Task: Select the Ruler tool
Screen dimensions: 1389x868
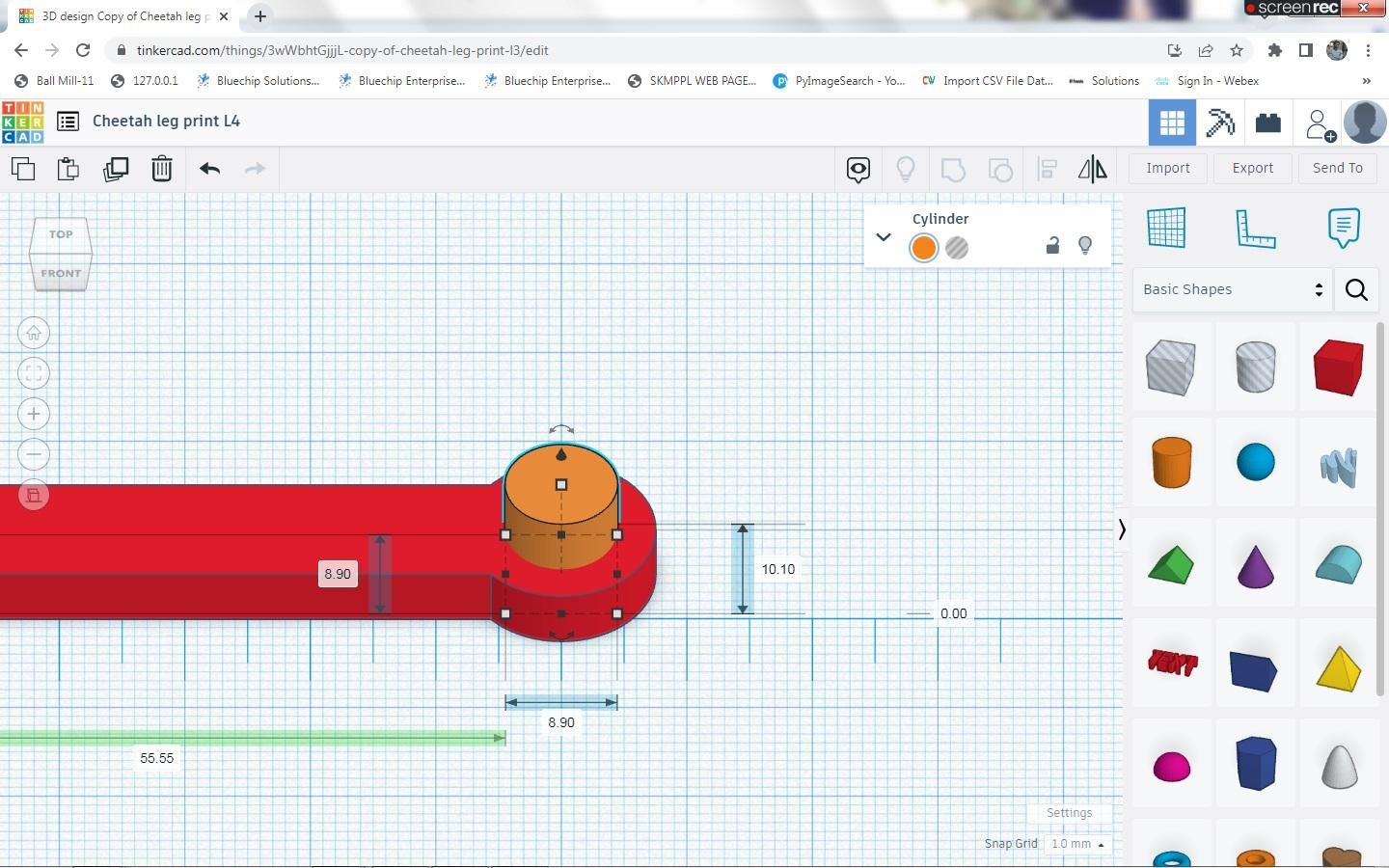Action: (x=1255, y=229)
